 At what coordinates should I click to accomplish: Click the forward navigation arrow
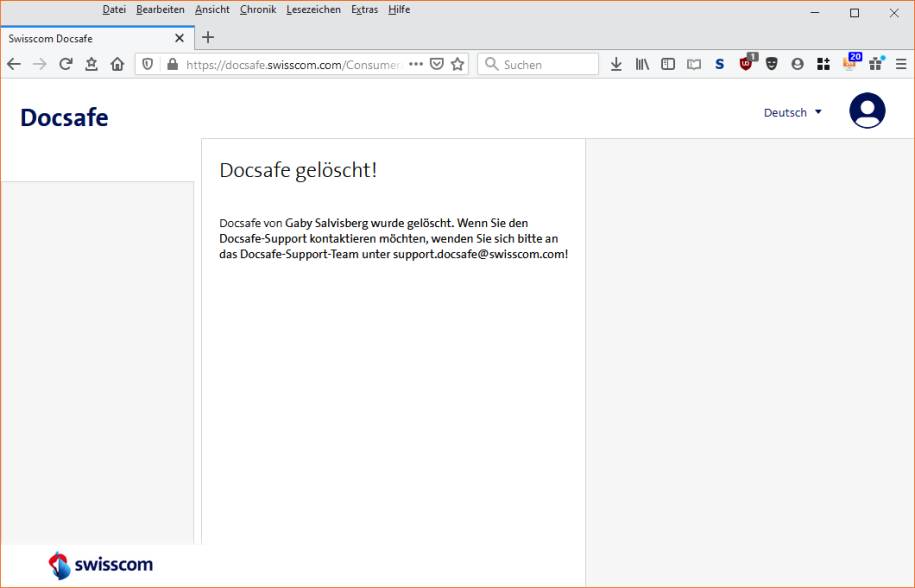coord(40,64)
